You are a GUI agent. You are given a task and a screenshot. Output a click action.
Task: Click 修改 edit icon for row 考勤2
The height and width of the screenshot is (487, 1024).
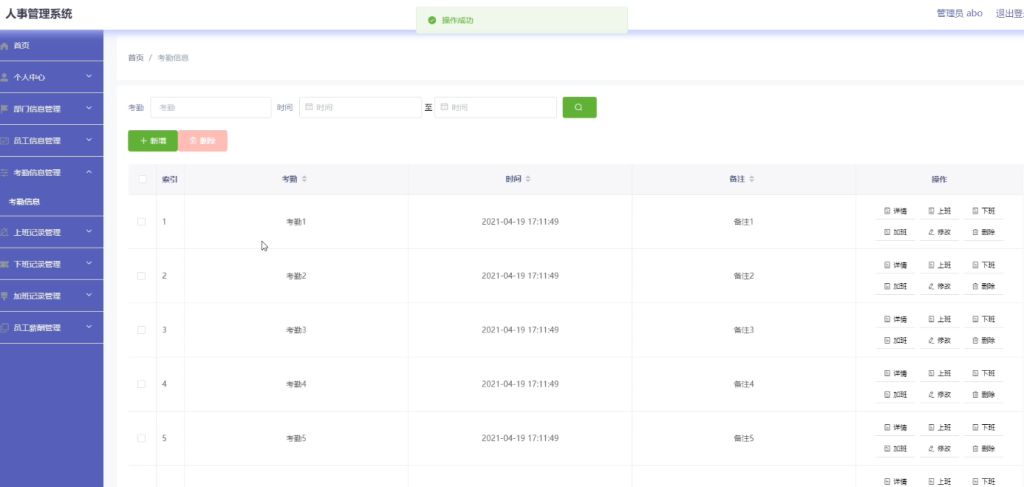click(x=931, y=286)
